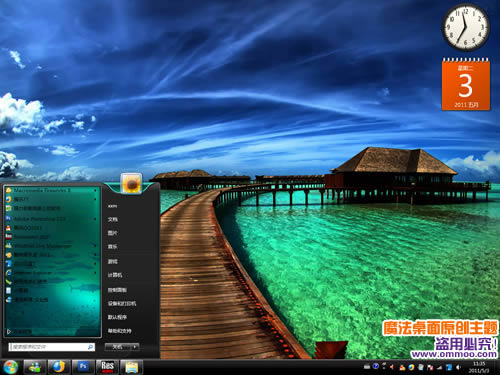Viewport: 500px width, 375px height.
Task: Open 音乐 (Music) in Start menu
Action: point(113,247)
